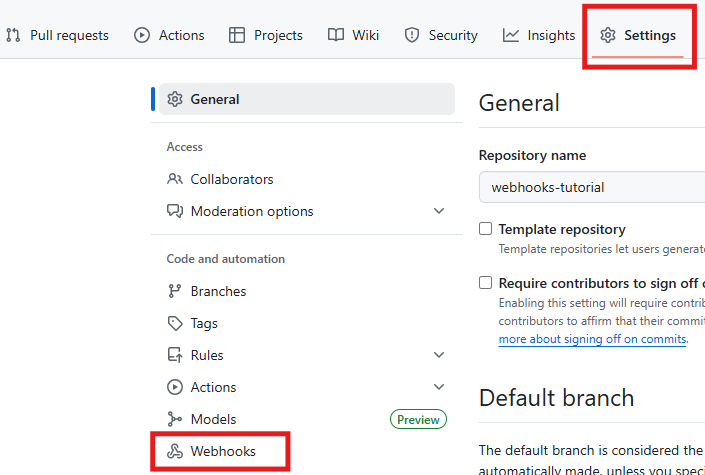
Task: Select the Settings tab
Action: point(638,35)
